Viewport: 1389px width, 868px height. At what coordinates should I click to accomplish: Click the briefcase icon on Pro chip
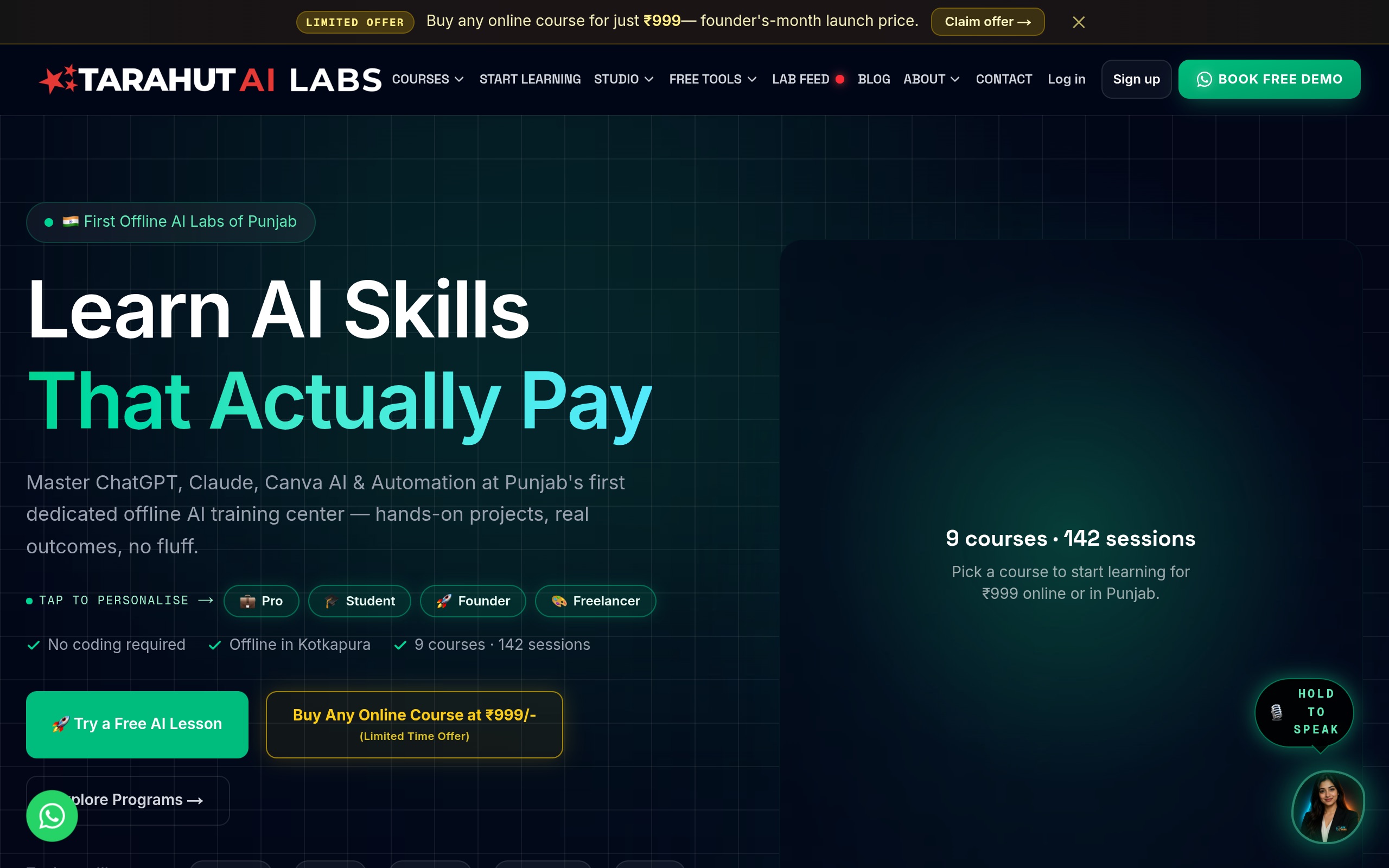coord(247,601)
